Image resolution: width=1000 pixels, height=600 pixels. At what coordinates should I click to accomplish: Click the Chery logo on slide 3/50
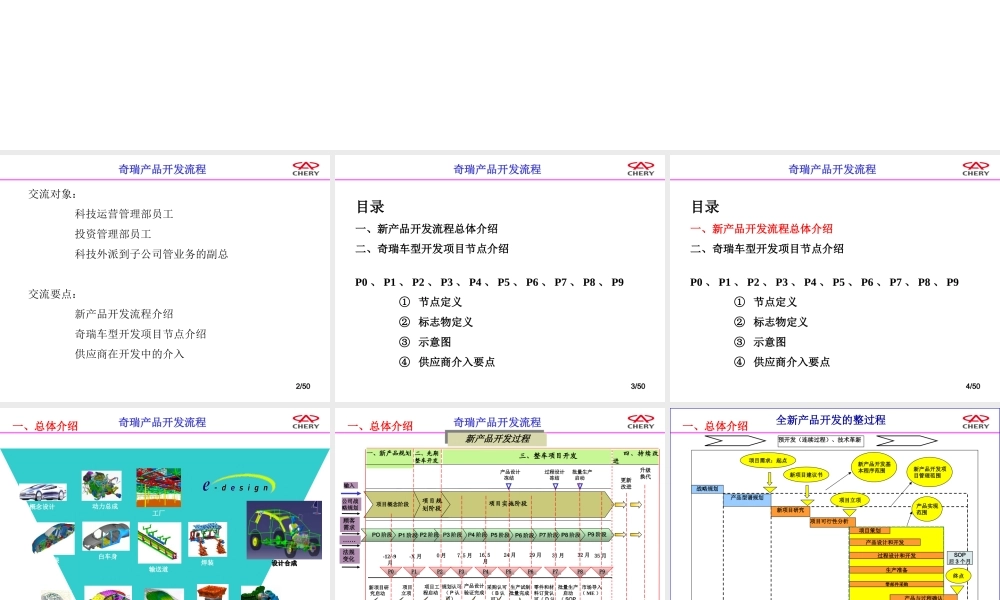pyautogui.click(x=640, y=168)
